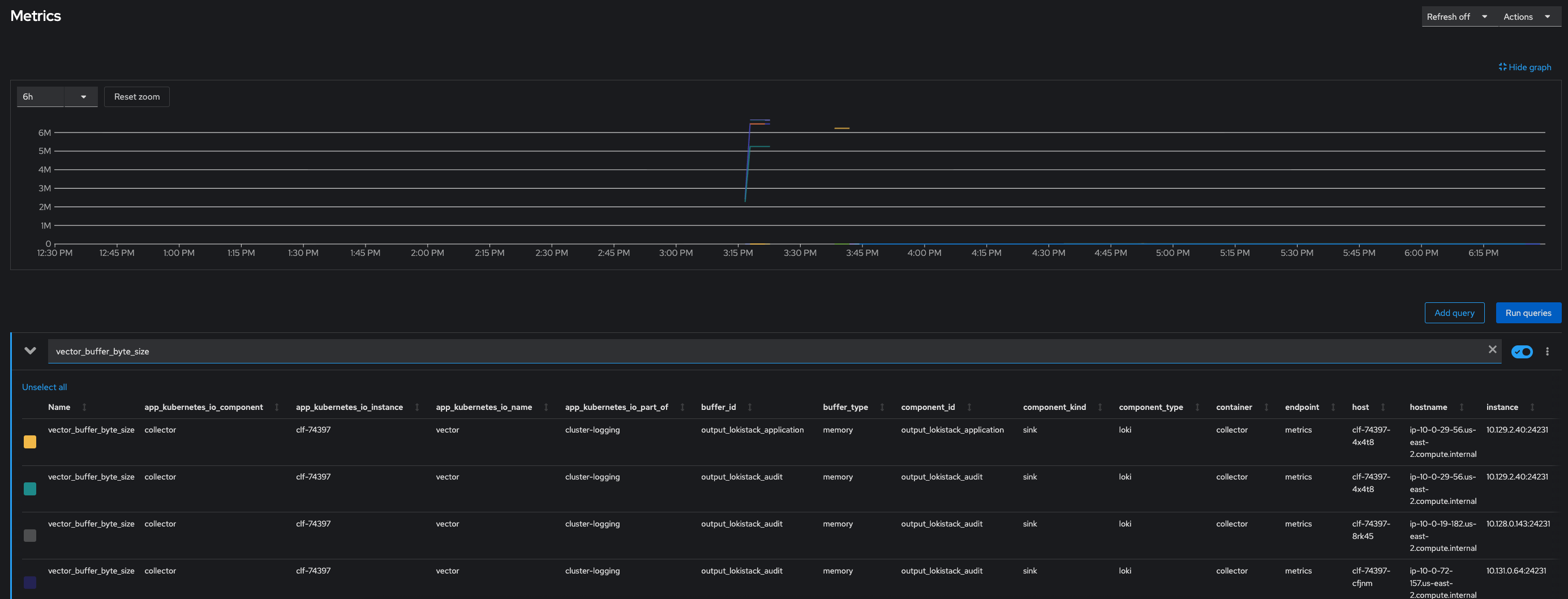Sort by app_kubernetes_io_instance column icon

pyautogui.click(x=417, y=407)
